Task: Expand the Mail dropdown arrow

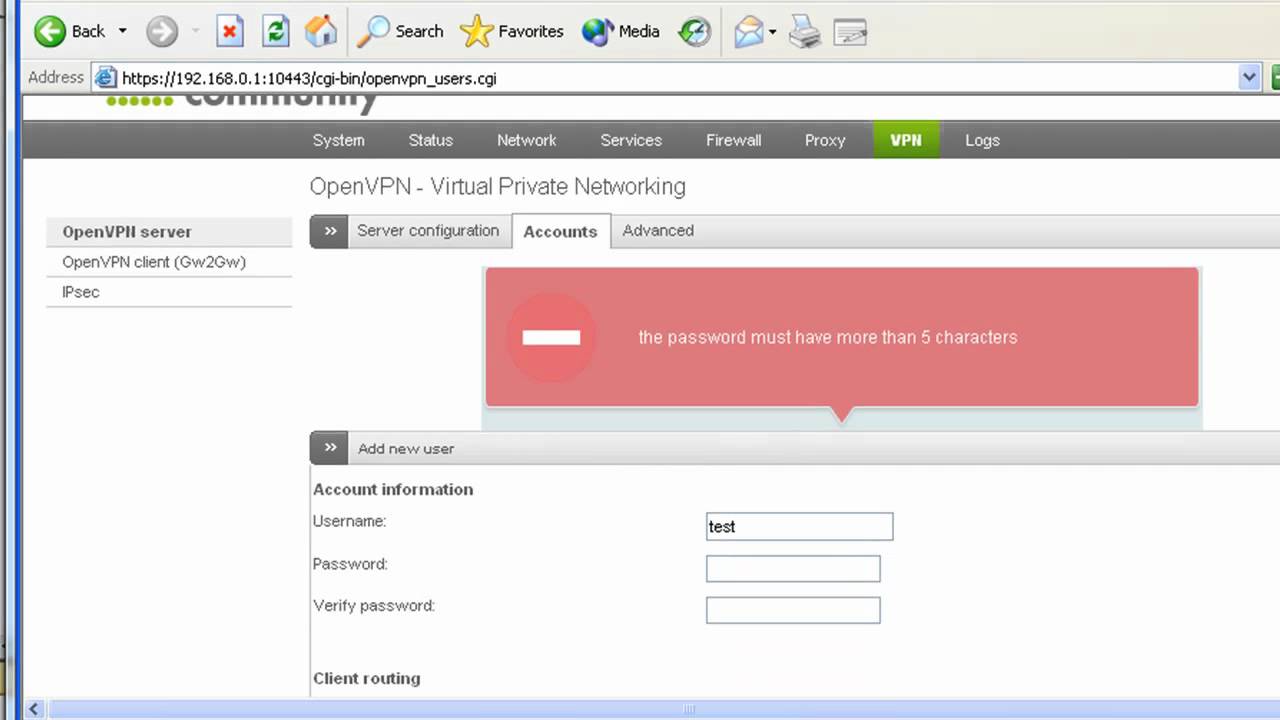Action: pyautogui.click(x=773, y=31)
